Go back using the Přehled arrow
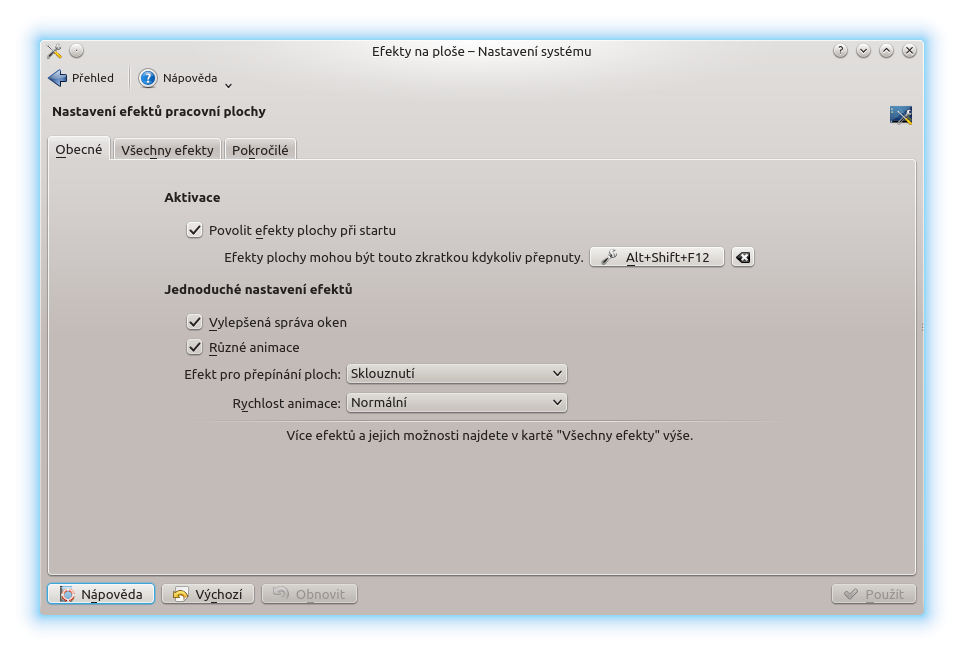 81,78
